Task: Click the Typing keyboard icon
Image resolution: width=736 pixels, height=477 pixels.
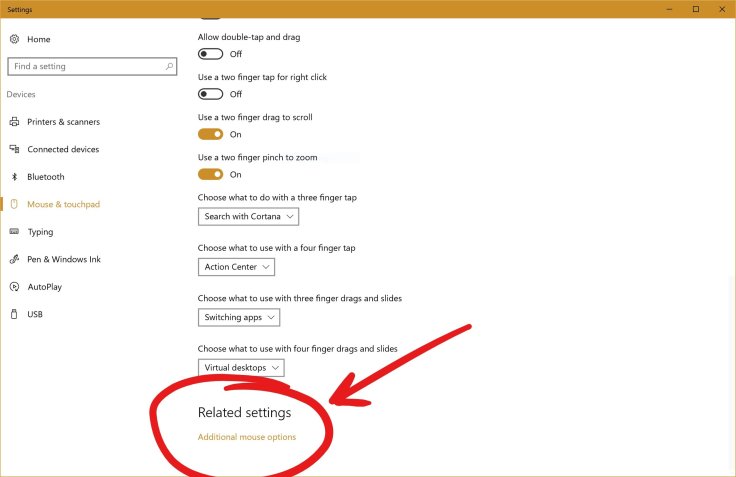Action: point(14,232)
